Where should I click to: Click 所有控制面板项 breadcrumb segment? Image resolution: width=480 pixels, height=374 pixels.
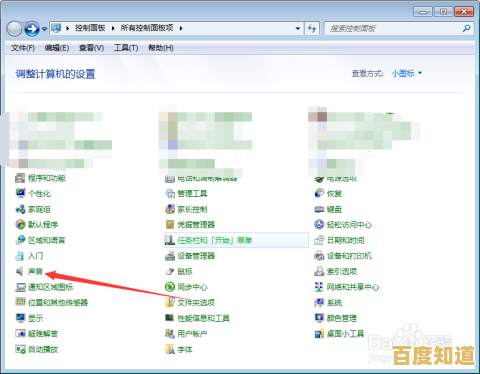pyautogui.click(x=147, y=28)
